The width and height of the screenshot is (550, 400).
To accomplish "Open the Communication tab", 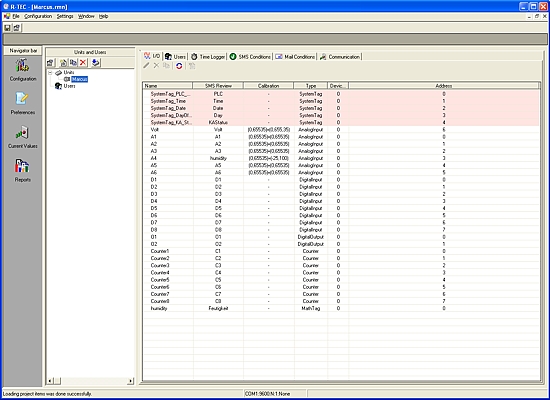I will coord(340,56).
